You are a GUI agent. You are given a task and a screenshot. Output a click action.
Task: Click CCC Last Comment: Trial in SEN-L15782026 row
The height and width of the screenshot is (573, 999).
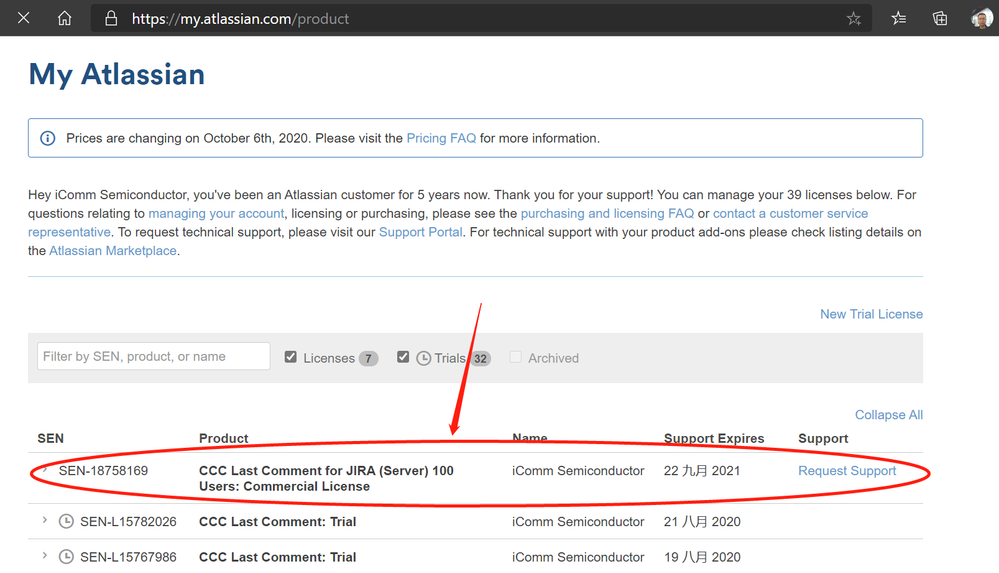[277, 522]
